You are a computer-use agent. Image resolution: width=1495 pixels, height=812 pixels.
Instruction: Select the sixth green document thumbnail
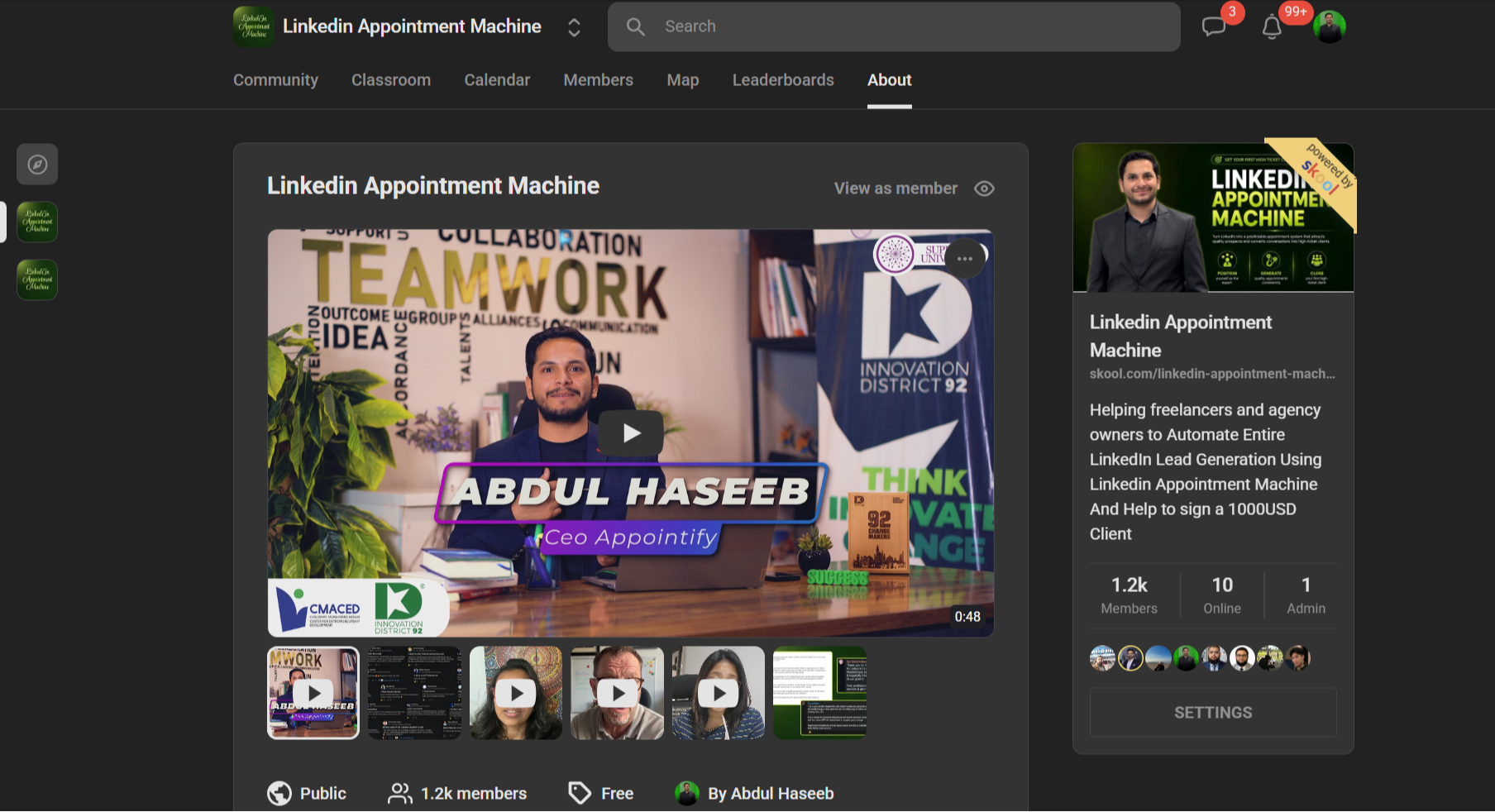pos(819,693)
